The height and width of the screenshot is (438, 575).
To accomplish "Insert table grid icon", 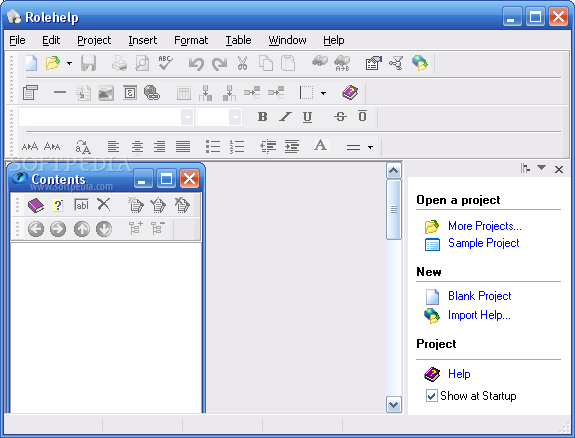I will click(184, 93).
